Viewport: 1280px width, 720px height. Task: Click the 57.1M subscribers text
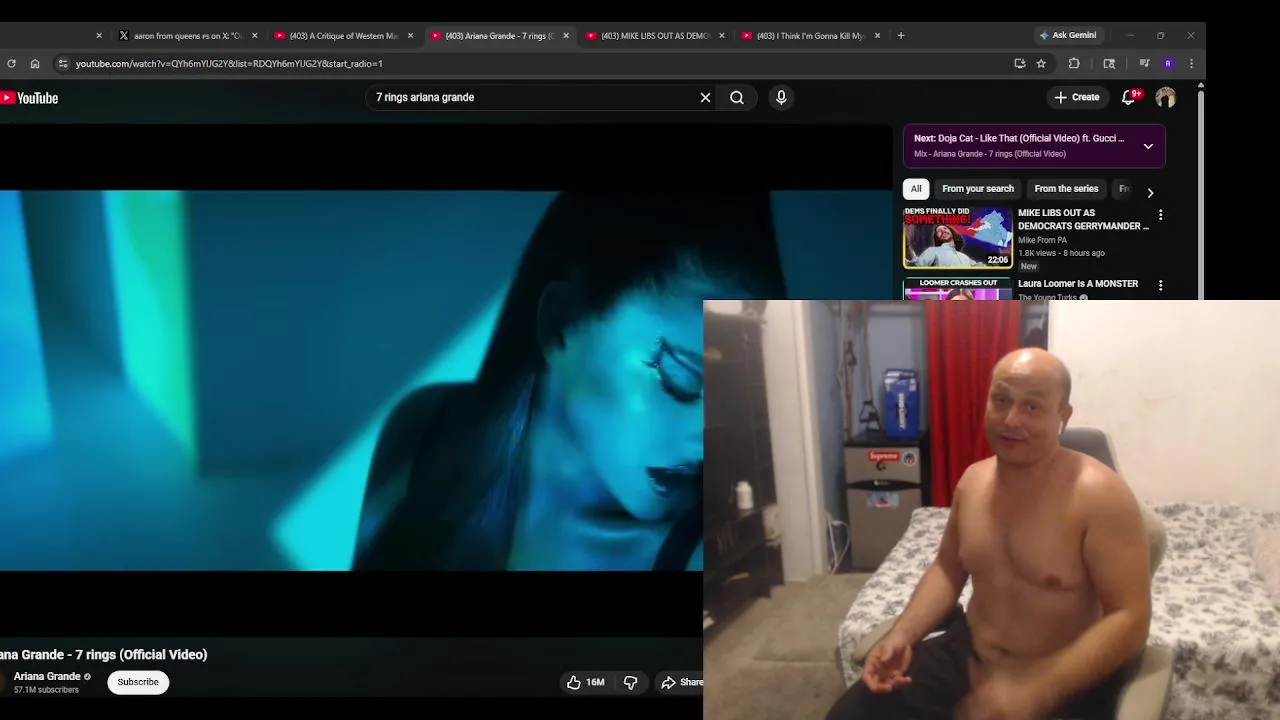[x=46, y=690]
